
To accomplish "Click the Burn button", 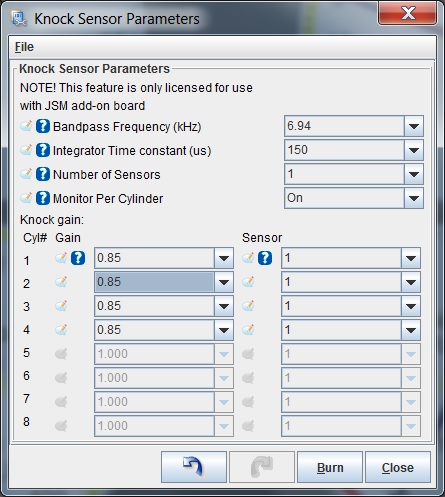I will tap(330, 467).
